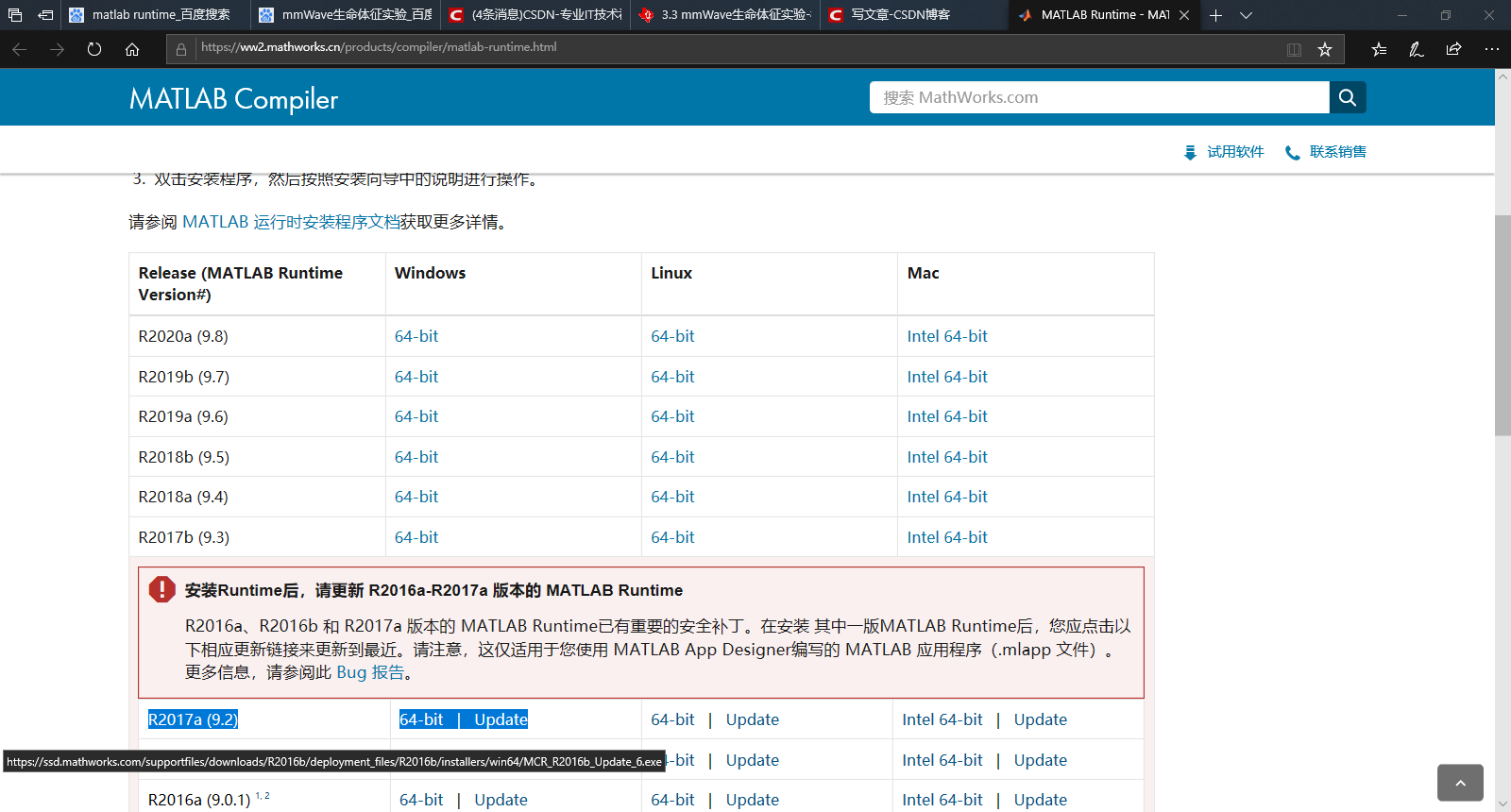Viewport: 1511px width, 812px height.
Task: Download R2020a Windows 64-bit runtime
Action: tap(416, 336)
